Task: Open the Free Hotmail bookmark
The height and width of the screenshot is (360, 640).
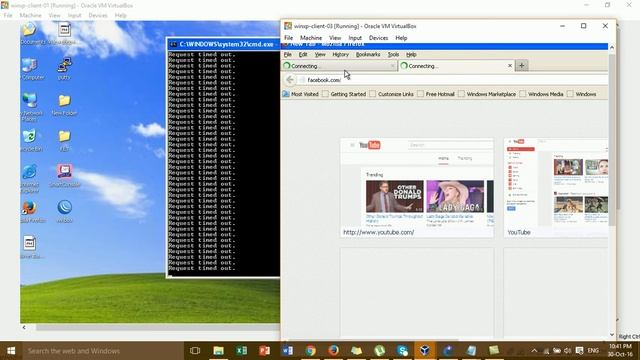Action: coord(436,94)
